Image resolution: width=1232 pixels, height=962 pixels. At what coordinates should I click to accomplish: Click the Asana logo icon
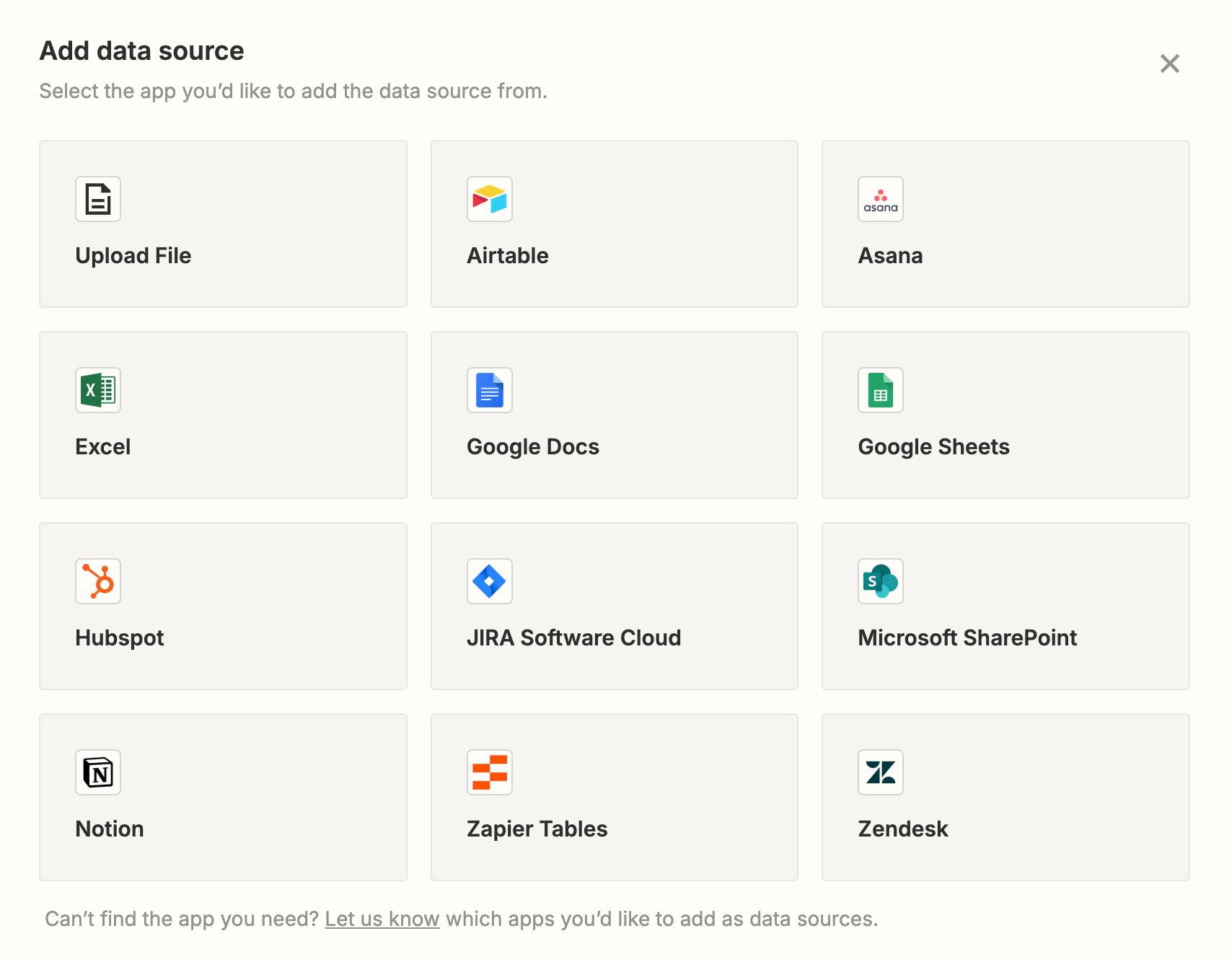(881, 199)
